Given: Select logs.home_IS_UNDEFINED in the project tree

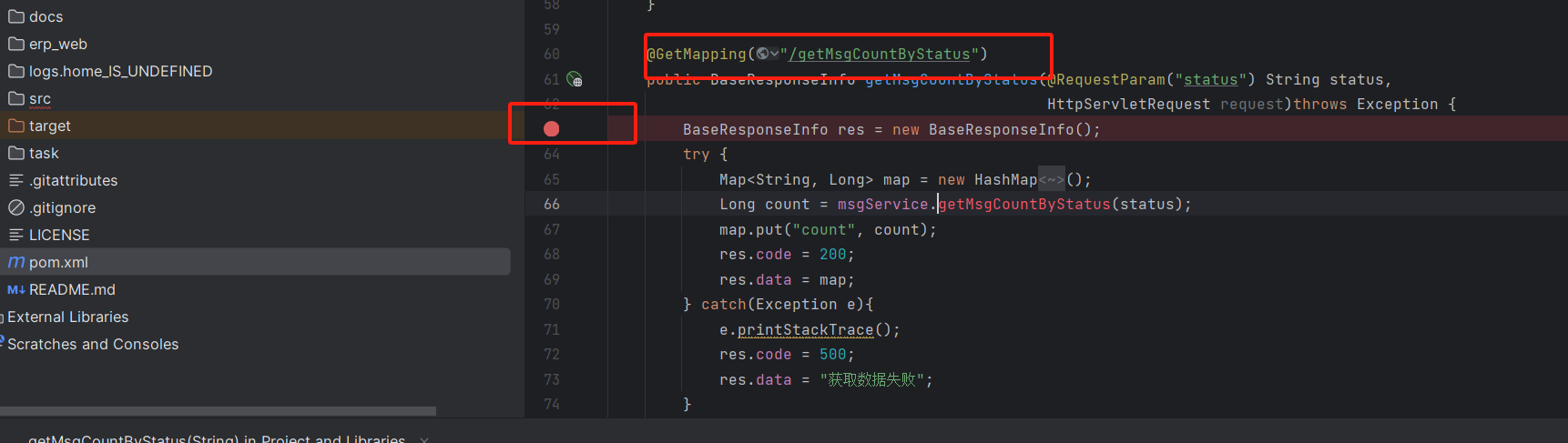Looking at the screenshot, I should [255, 71].
